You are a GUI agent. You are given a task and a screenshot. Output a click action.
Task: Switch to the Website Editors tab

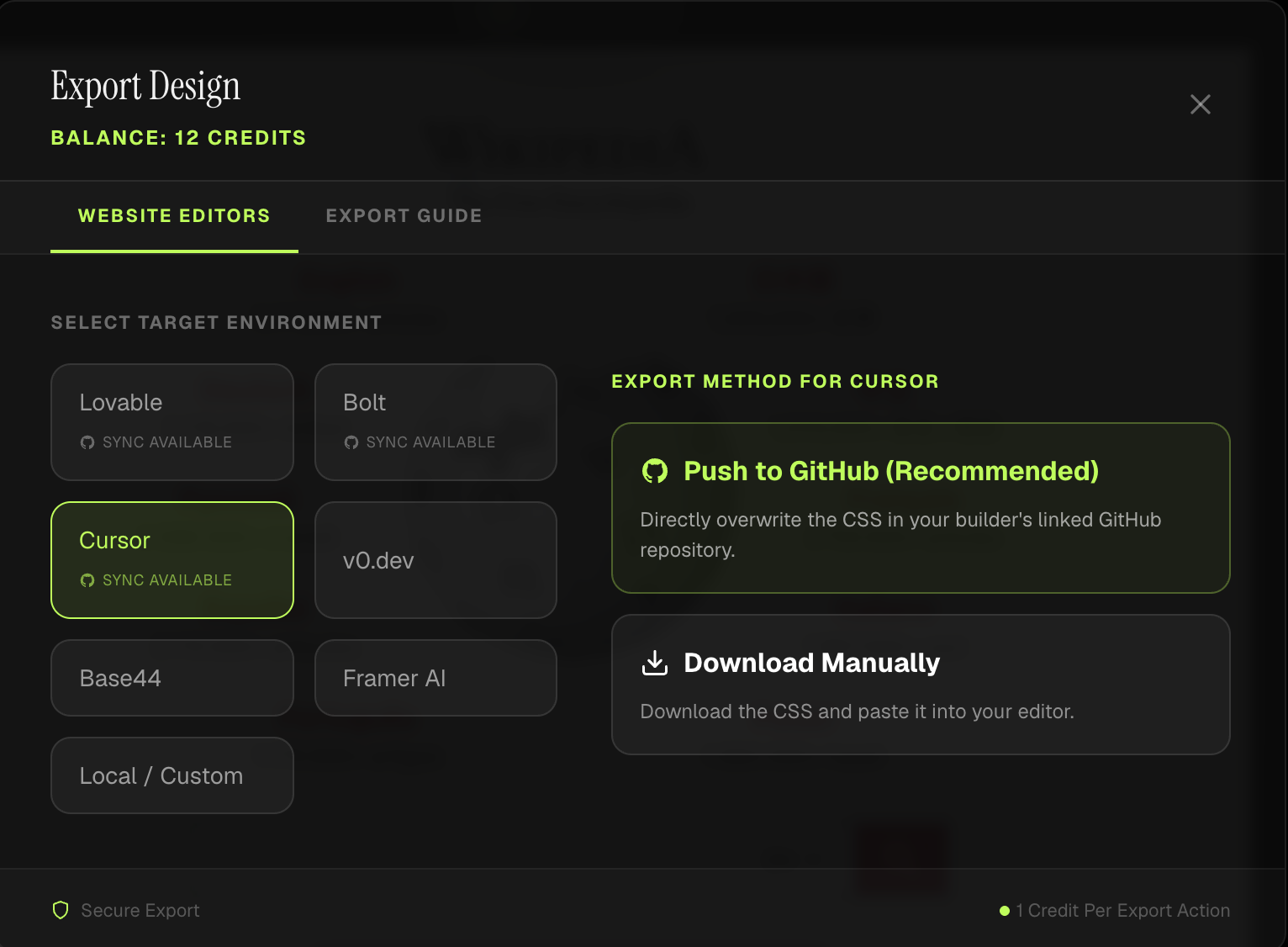pos(174,216)
